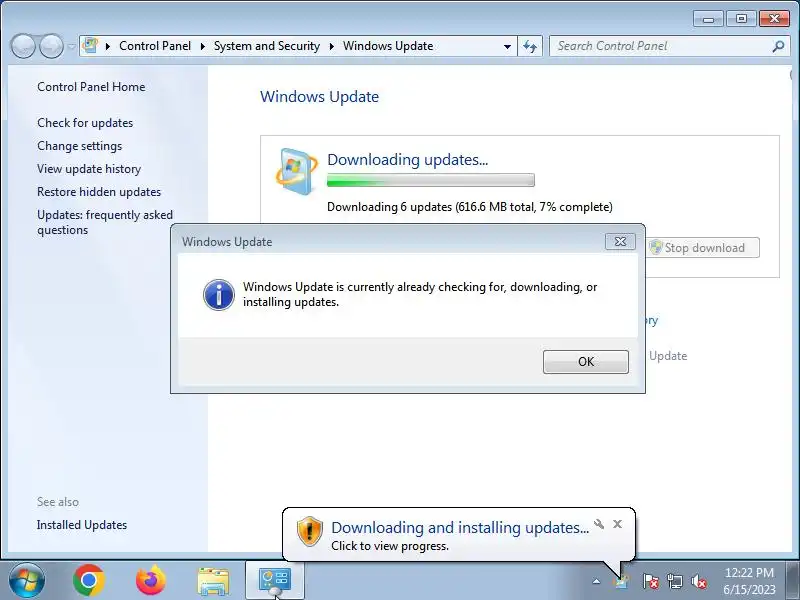The width and height of the screenshot is (800, 600).
Task: Launch Firefox from taskbar
Action: (151, 580)
